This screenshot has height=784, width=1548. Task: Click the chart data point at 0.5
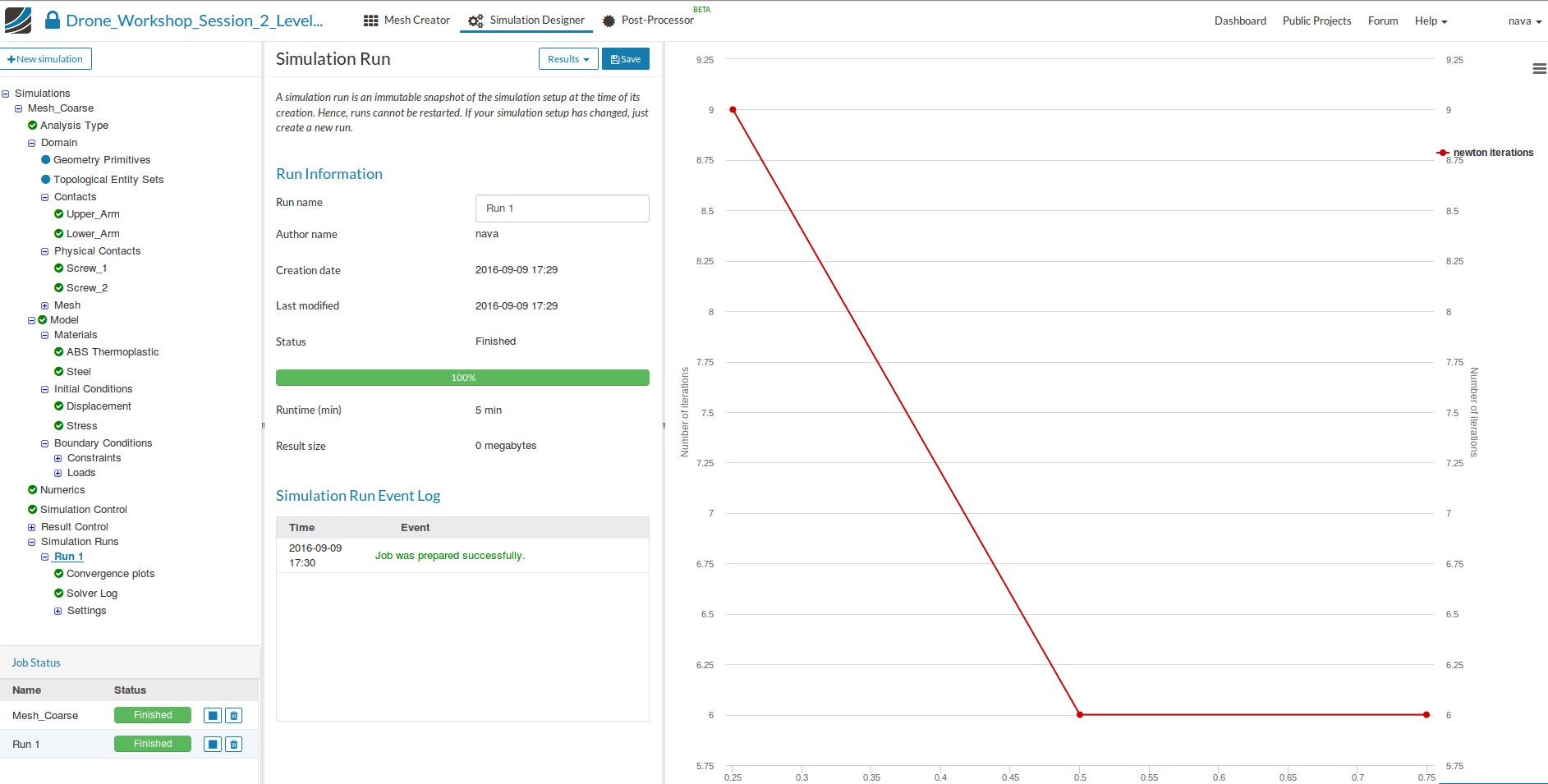point(1080,715)
